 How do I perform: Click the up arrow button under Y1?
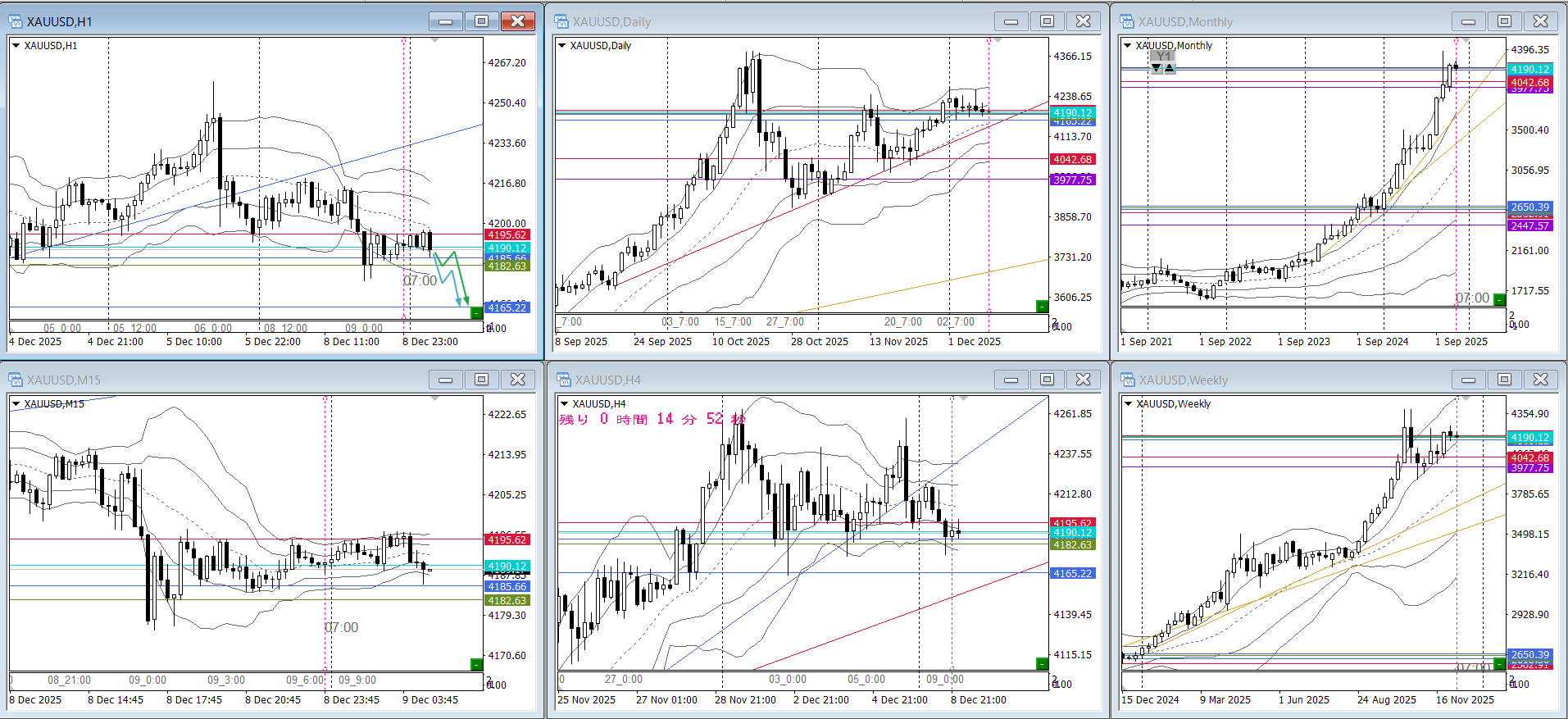1169,69
